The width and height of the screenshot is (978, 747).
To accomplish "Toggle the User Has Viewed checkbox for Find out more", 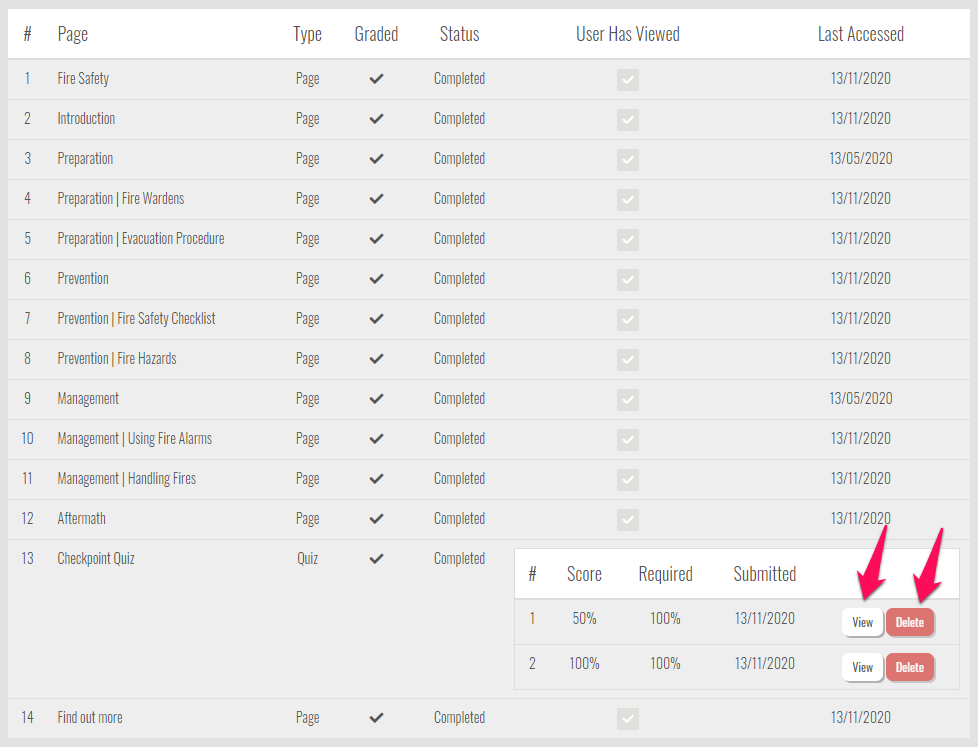I will [x=628, y=718].
